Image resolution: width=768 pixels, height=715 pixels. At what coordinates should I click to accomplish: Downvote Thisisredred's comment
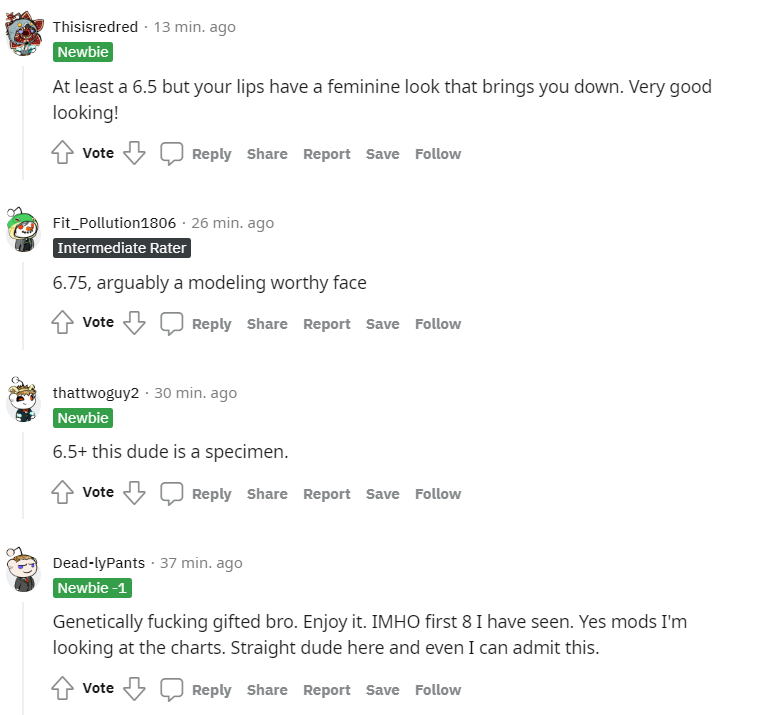click(134, 153)
